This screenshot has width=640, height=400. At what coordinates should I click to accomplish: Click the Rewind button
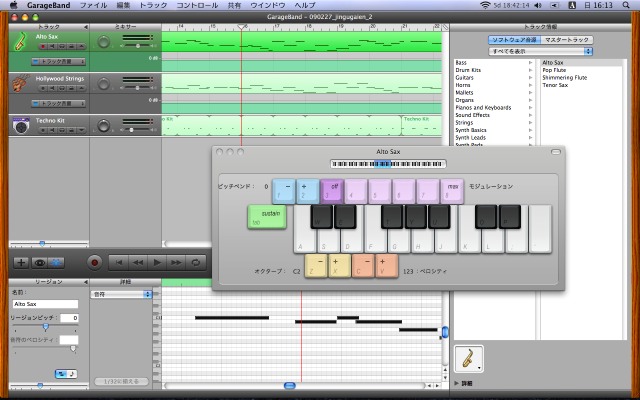click(x=138, y=262)
